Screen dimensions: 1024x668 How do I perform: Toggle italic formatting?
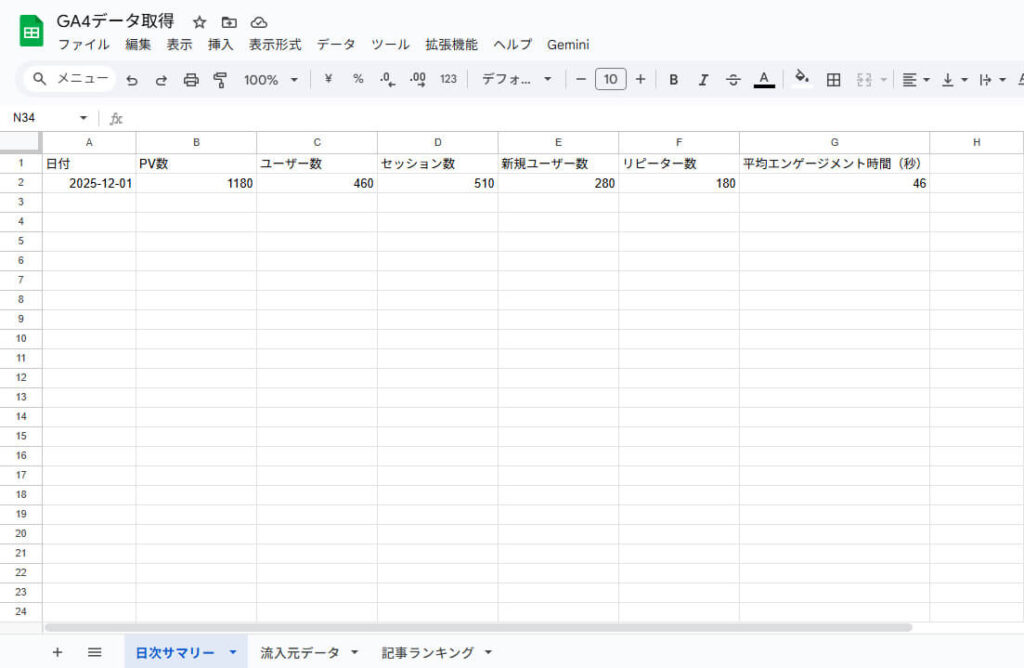tap(703, 79)
